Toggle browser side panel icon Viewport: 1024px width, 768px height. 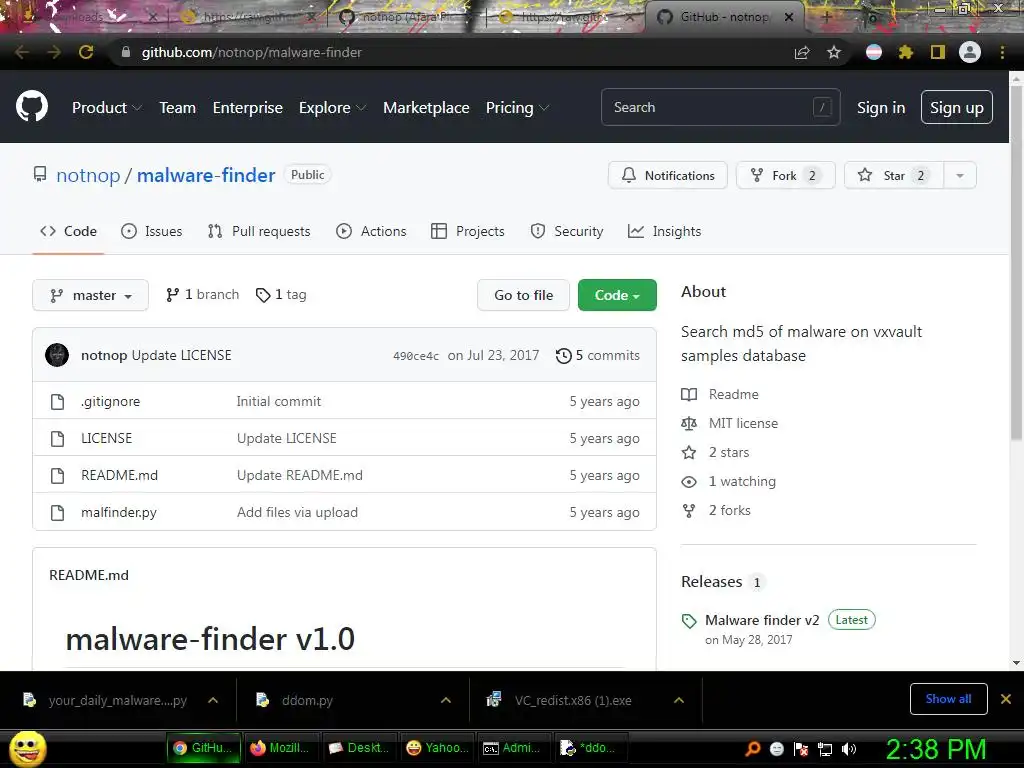point(938,52)
